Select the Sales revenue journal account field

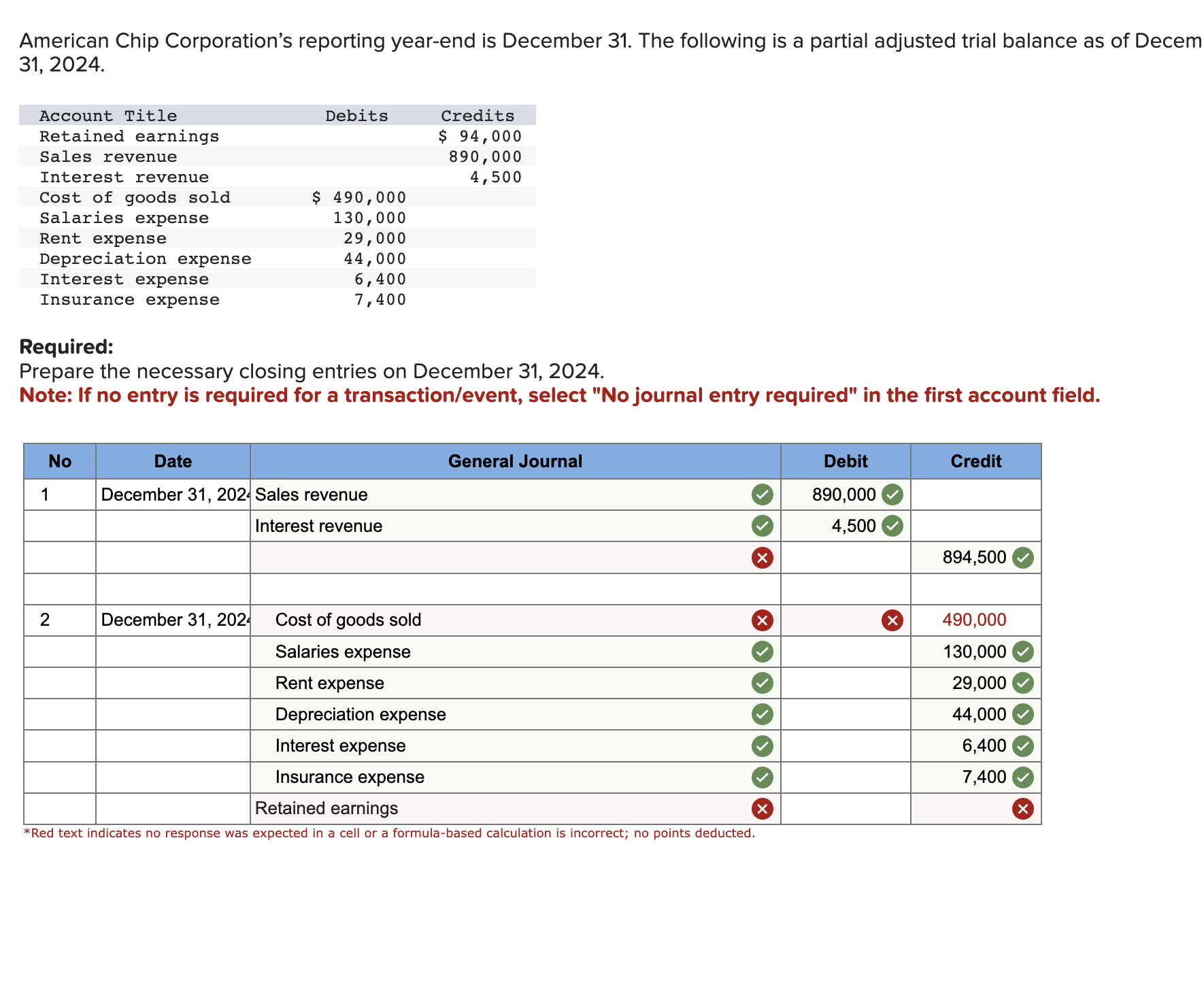515,495
